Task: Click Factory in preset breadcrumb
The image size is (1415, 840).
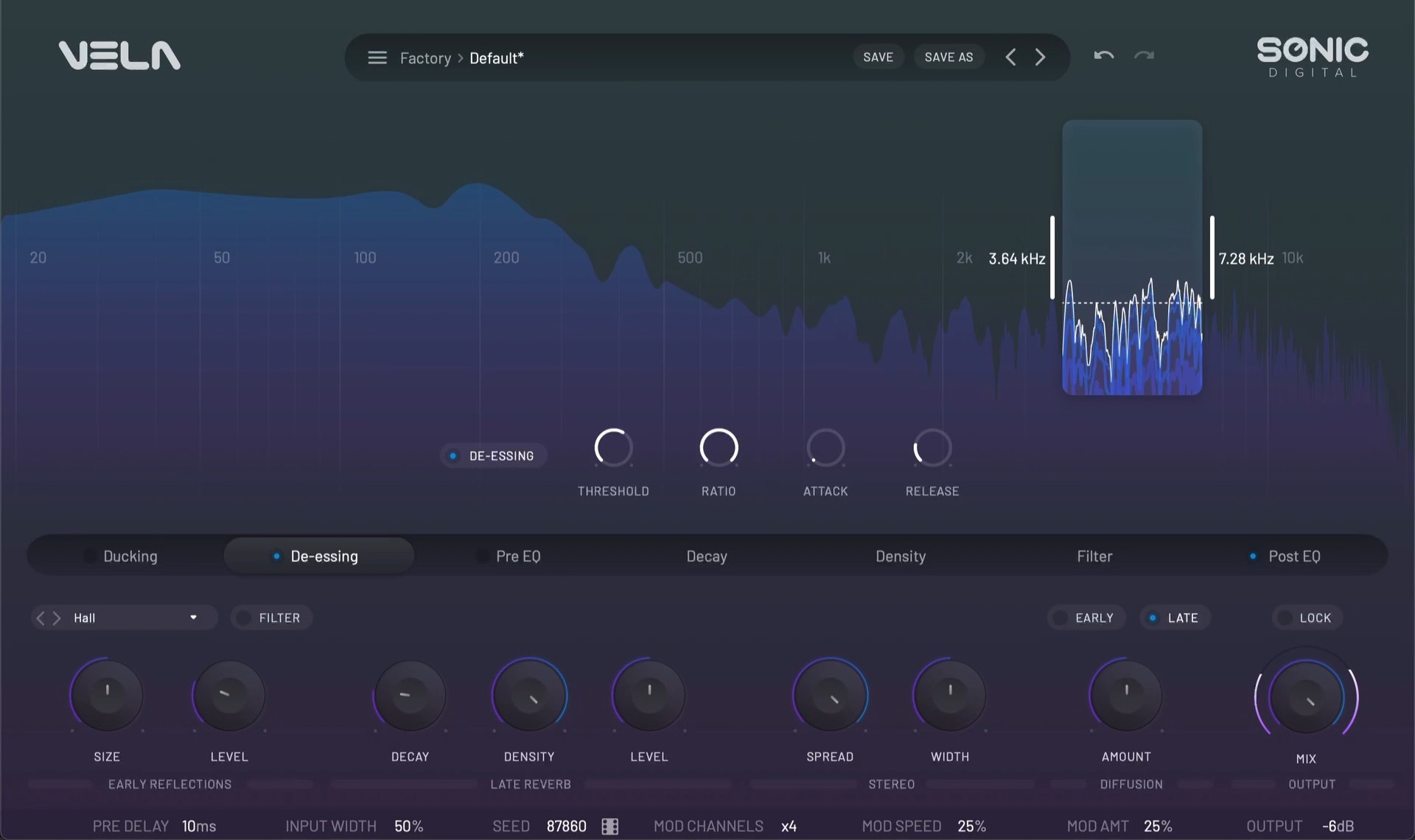Action: (x=425, y=58)
